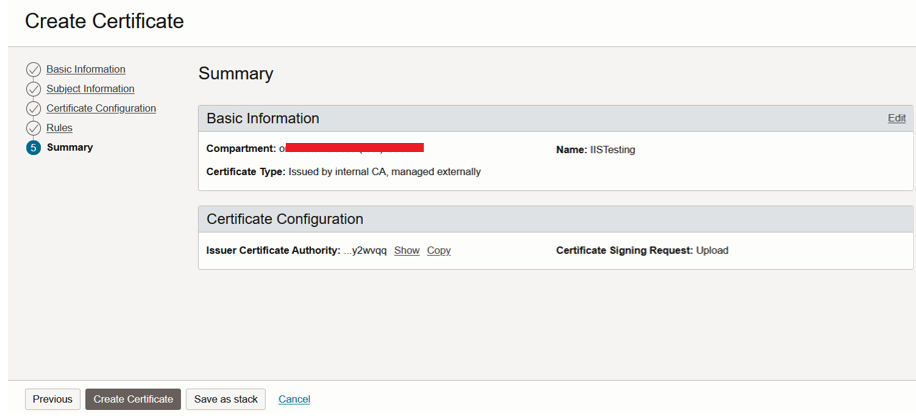Click the Basic Information panel header
The image size is (916, 418).
(x=263, y=118)
